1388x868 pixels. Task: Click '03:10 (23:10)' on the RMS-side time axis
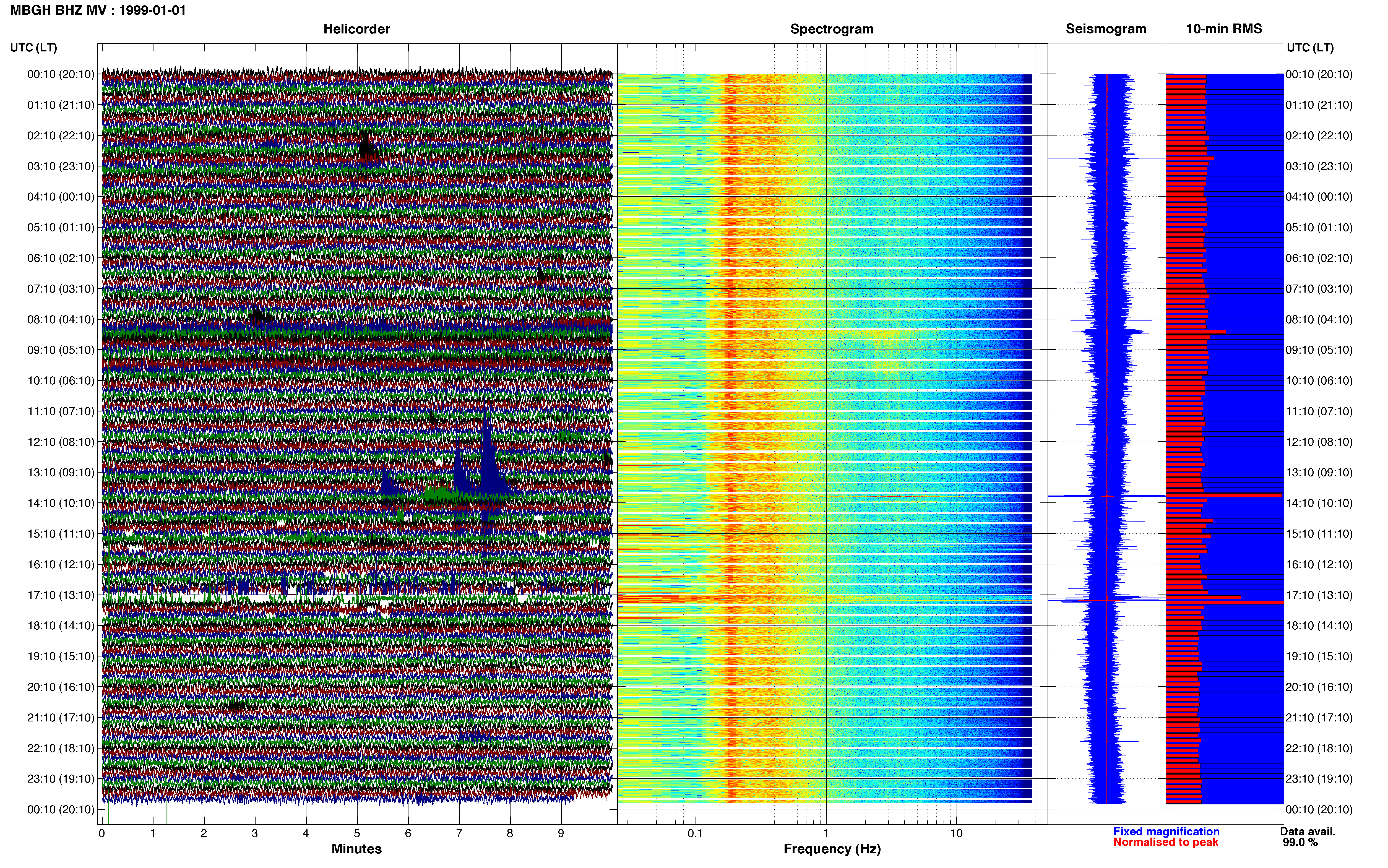(x=1319, y=166)
